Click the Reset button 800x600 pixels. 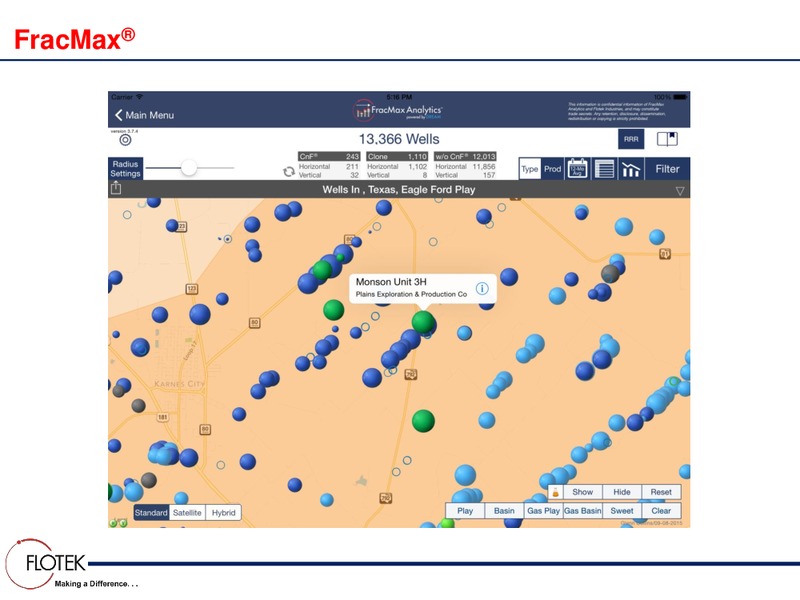tap(661, 492)
